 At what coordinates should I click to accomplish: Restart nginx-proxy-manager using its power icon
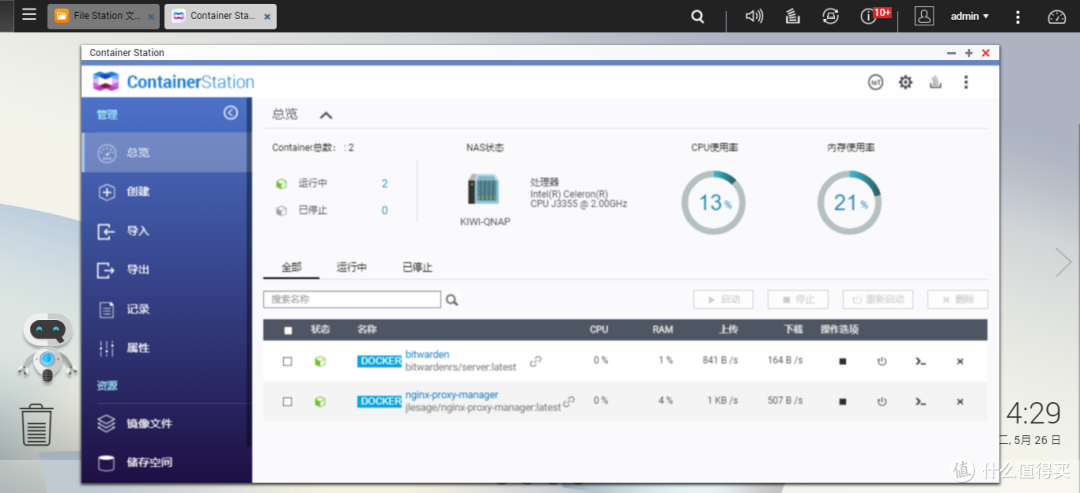882,401
